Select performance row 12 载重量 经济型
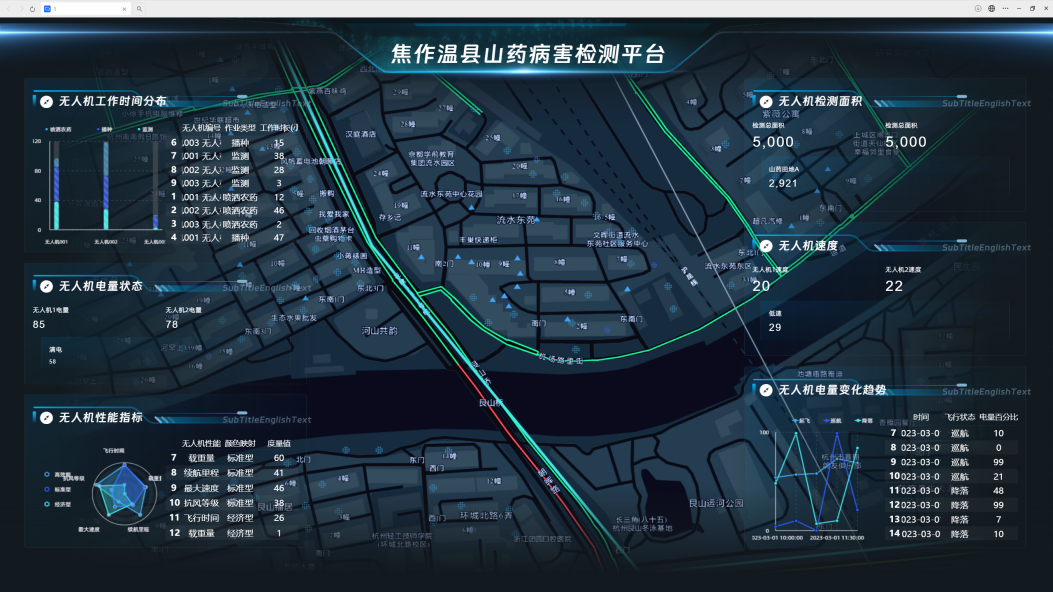 pyautogui.click(x=232, y=533)
